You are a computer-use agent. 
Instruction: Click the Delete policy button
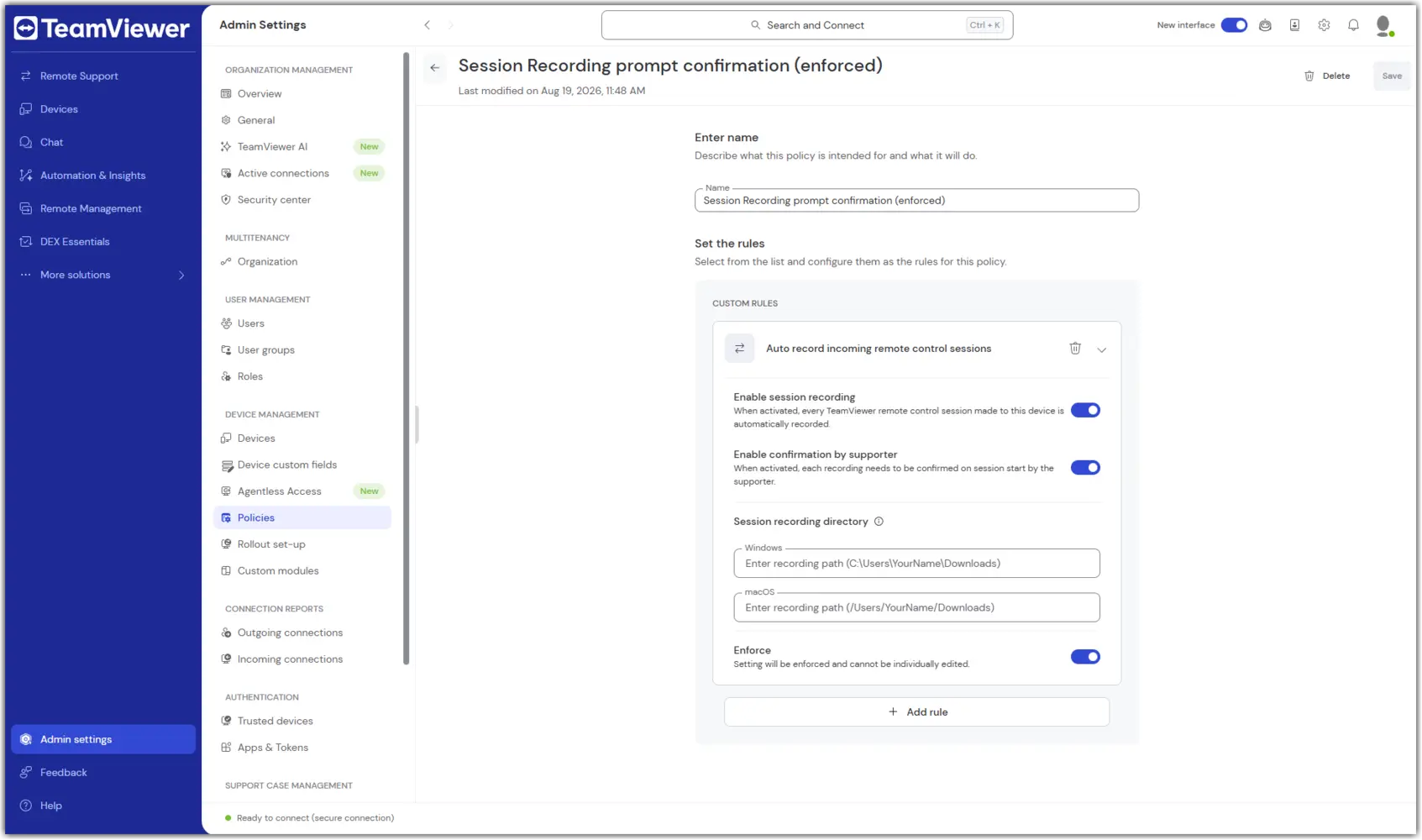[1327, 76]
